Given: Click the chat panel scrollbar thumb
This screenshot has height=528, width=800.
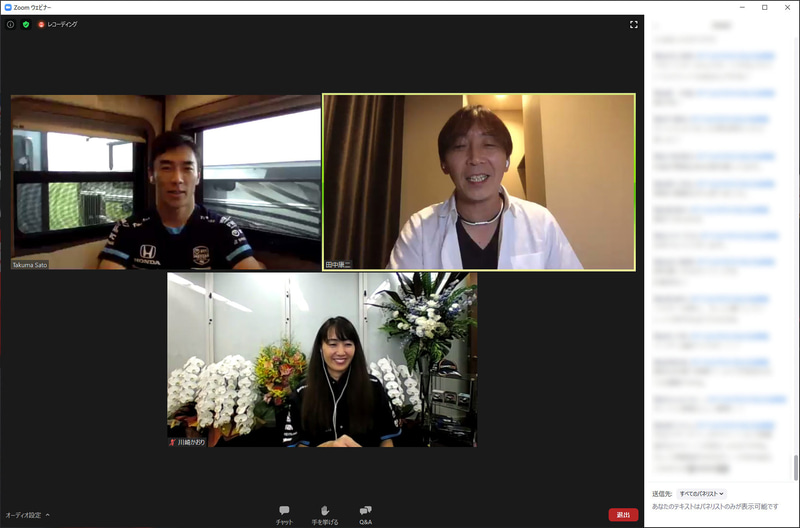Looking at the screenshot, I should coord(795,467).
